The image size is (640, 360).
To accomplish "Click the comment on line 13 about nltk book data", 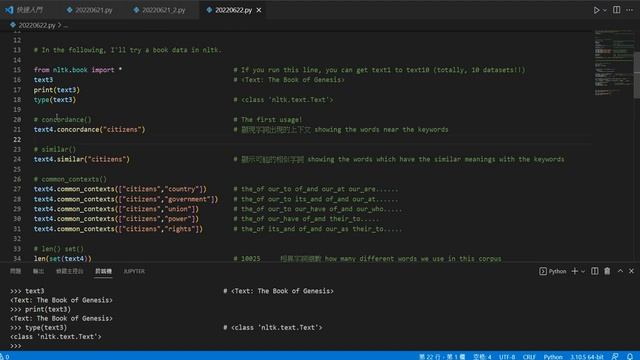I will [128, 50].
